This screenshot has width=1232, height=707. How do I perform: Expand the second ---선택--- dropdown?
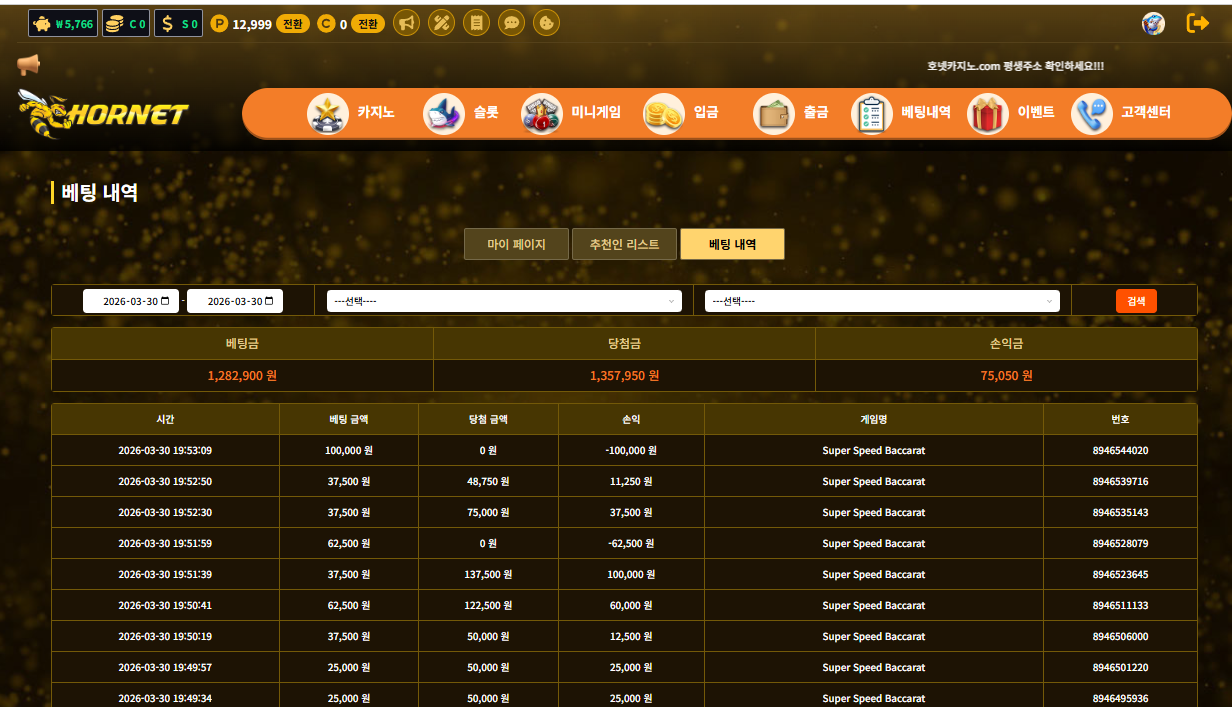coord(882,301)
